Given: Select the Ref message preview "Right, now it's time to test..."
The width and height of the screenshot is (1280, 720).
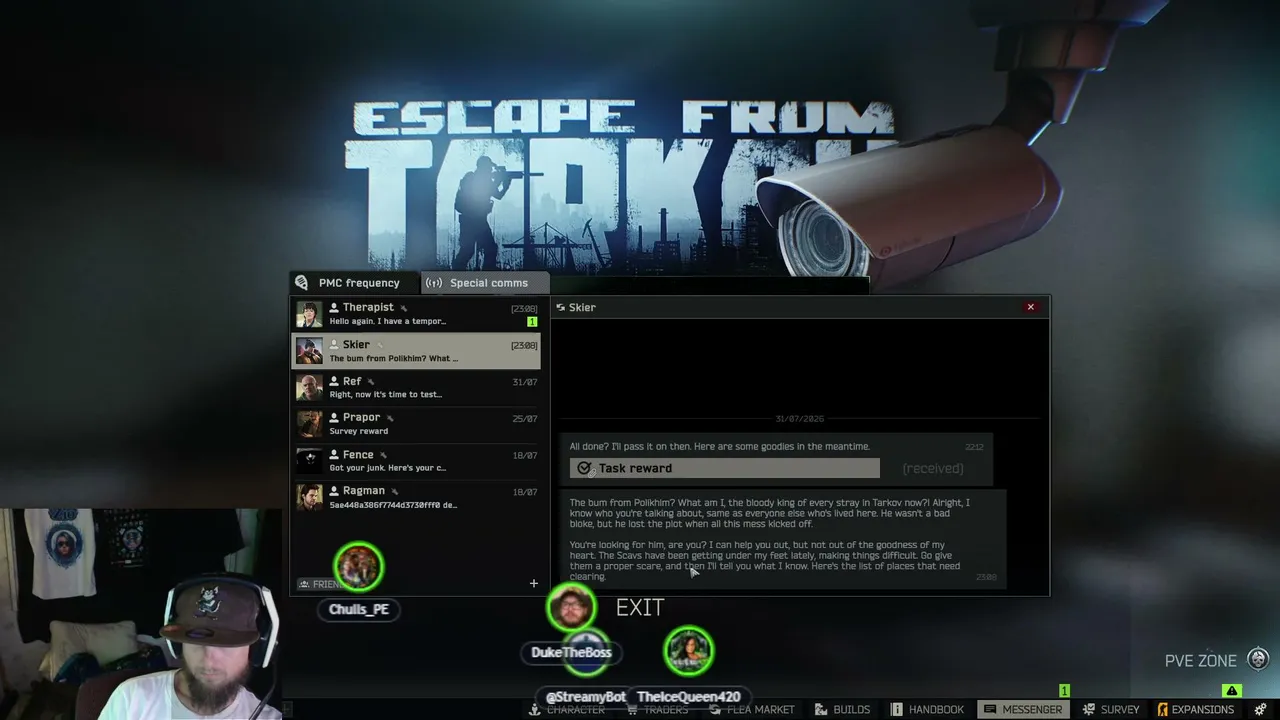Looking at the screenshot, I should [x=386, y=395].
